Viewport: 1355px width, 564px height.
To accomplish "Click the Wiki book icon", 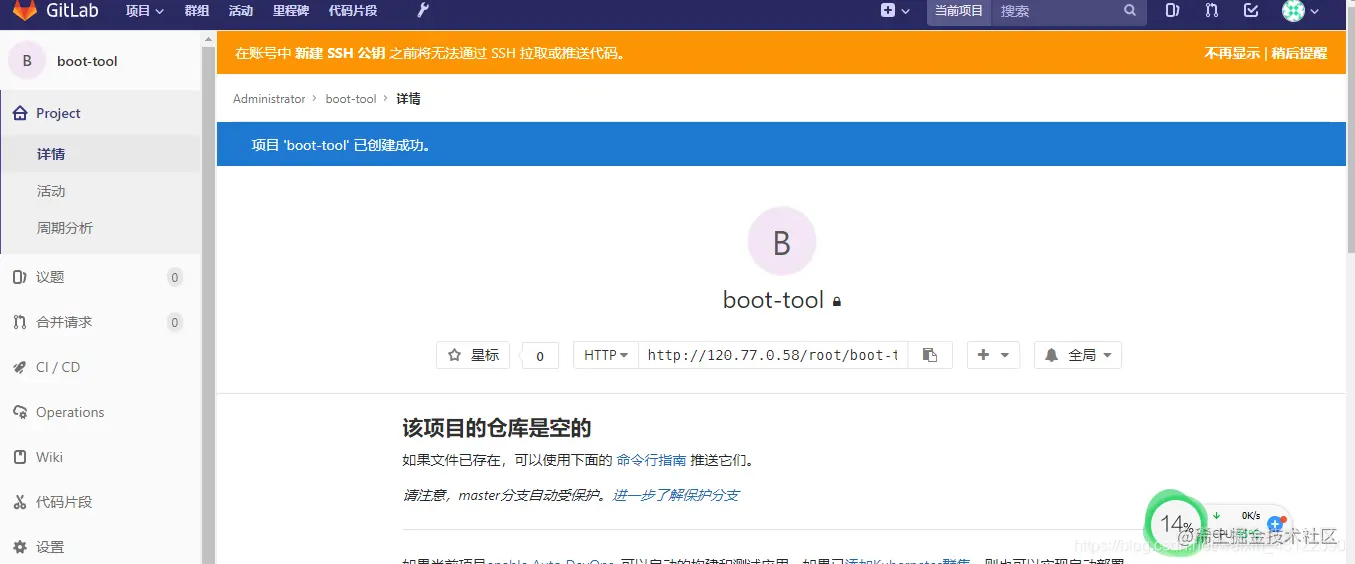I will pos(19,457).
